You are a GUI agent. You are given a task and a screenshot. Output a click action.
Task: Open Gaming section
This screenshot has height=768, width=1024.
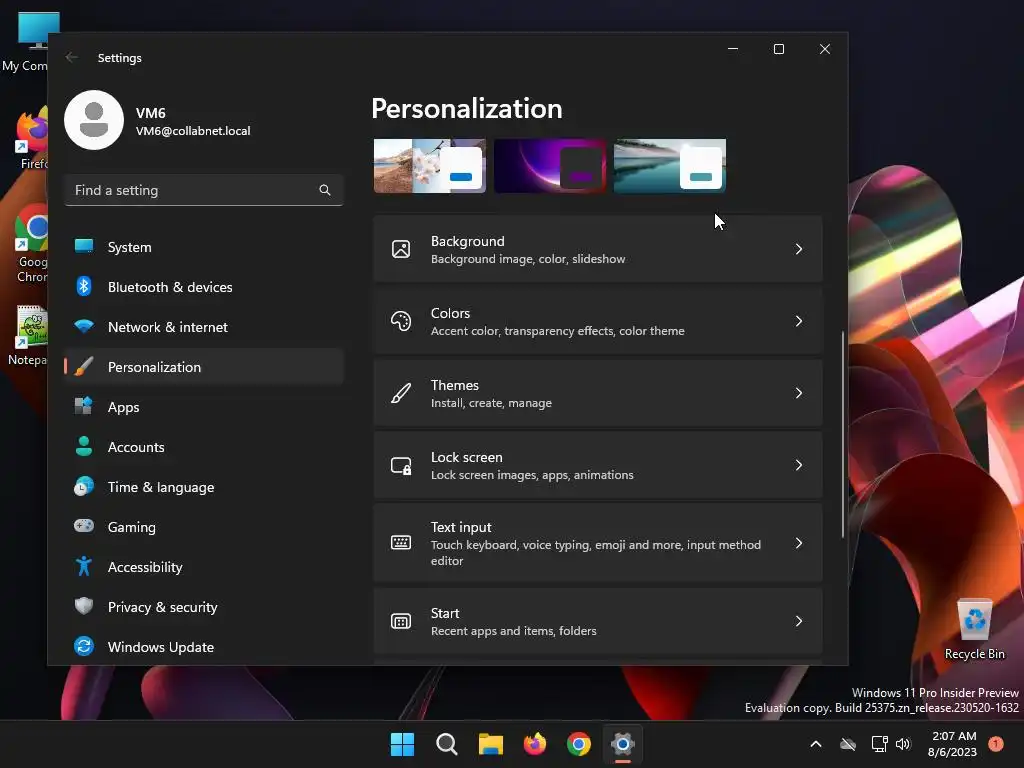[x=204, y=527]
